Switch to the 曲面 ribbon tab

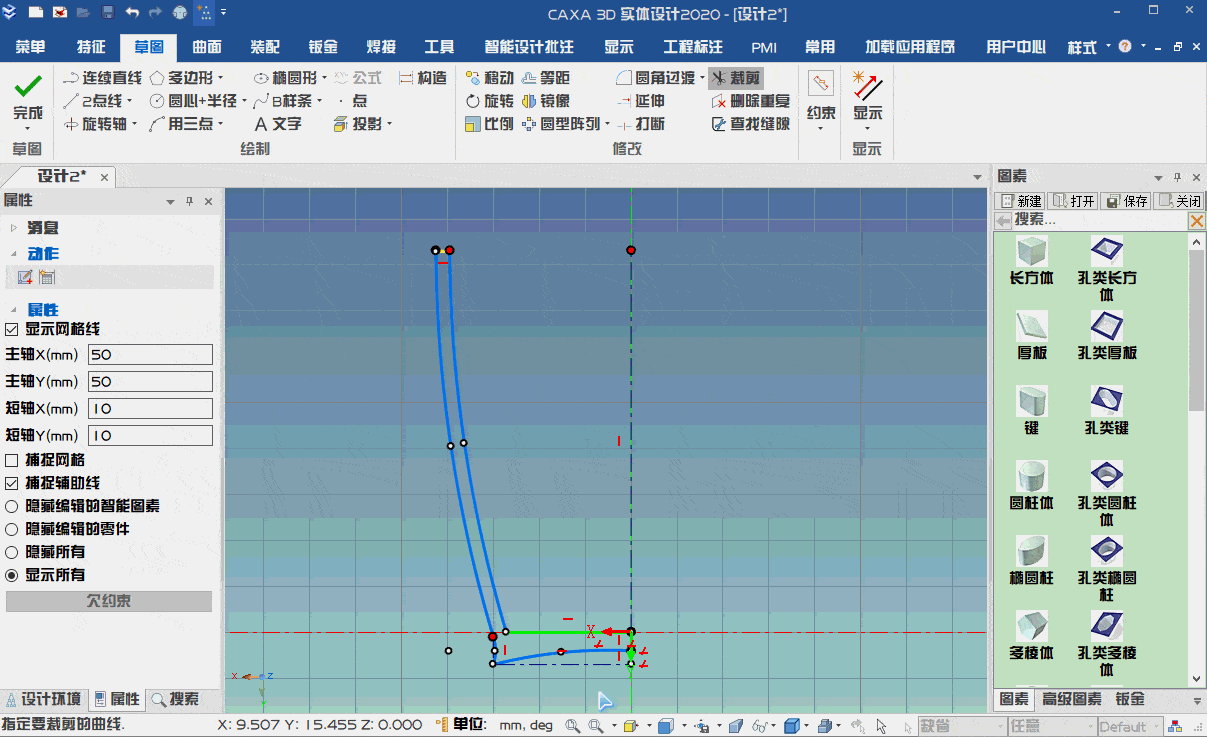(x=208, y=46)
